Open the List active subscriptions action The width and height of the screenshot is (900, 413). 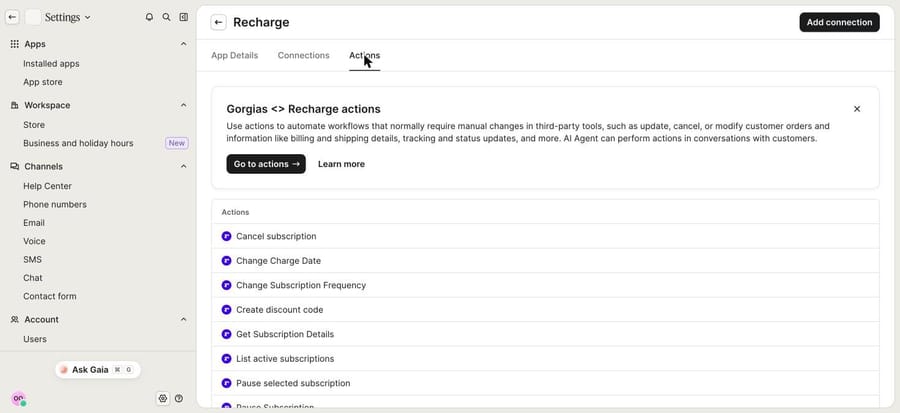point(545,359)
